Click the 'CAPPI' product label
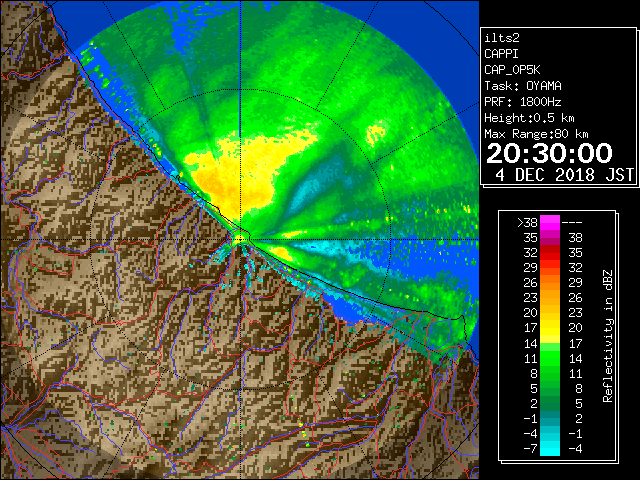 501,54
